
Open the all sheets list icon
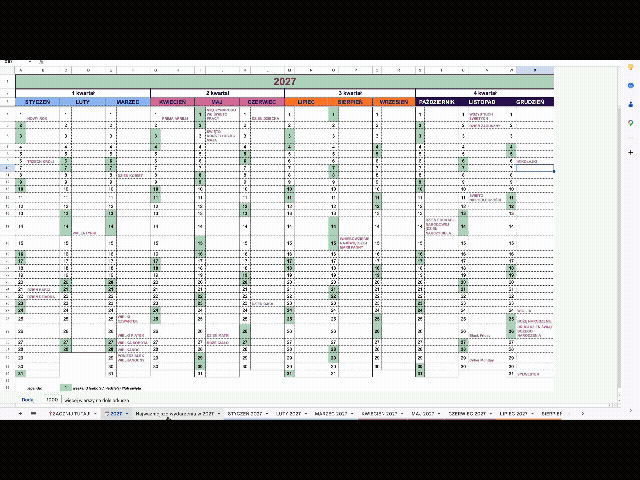pyautogui.click(x=33, y=413)
